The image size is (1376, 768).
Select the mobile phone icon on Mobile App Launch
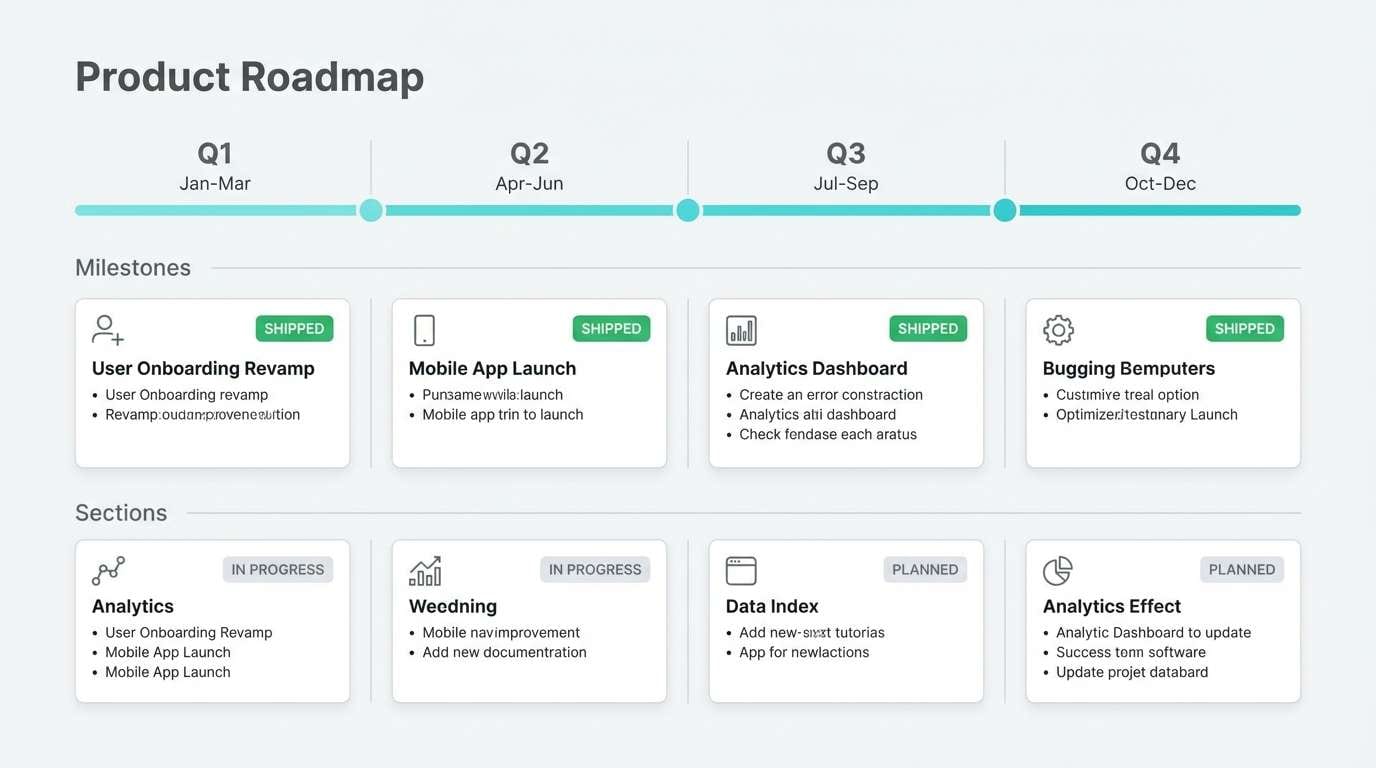point(423,329)
